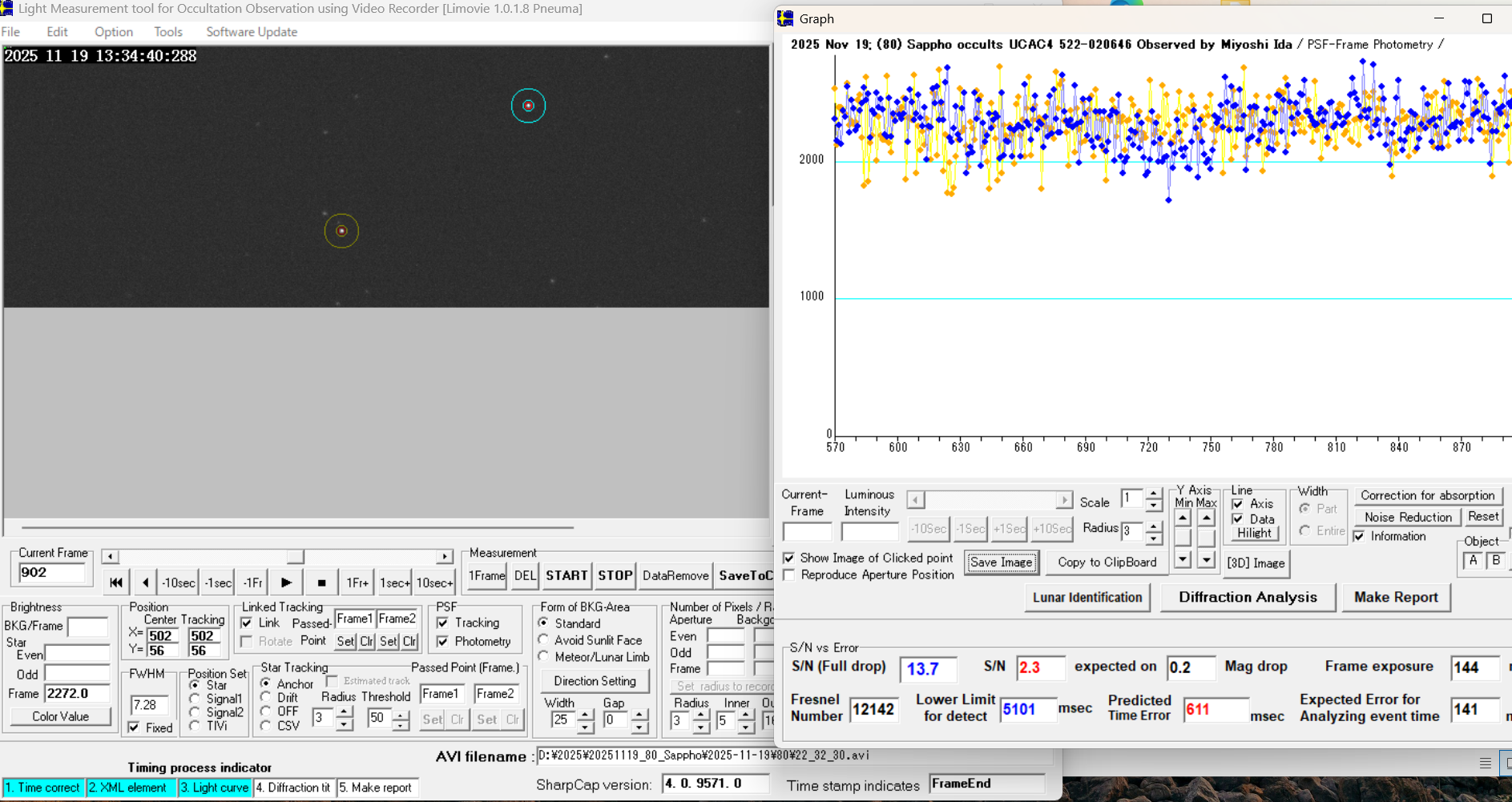Screen dimensions: 1512x802
Task: Advance one frame with 1Fr+ button
Action: tap(357, 582)
